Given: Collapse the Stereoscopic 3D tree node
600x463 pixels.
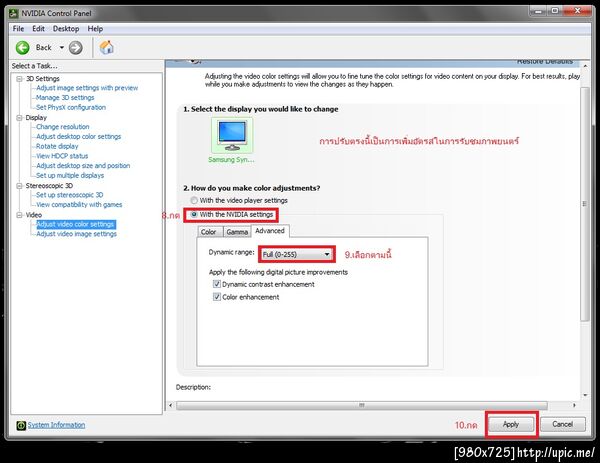Looking at the screenshot, I should [19, 186].
